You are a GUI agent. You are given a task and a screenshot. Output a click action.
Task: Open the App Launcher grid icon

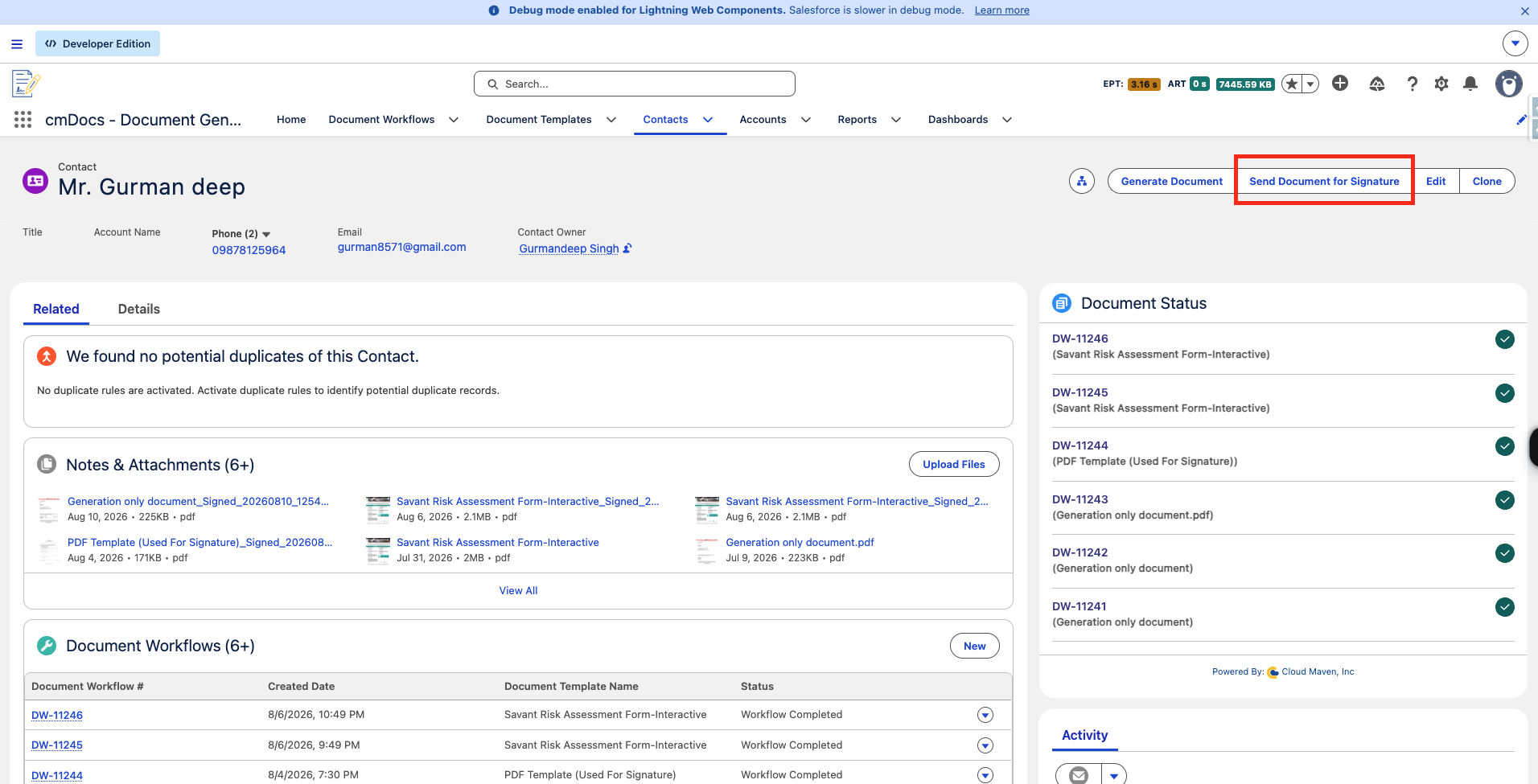tap(23, 120)
